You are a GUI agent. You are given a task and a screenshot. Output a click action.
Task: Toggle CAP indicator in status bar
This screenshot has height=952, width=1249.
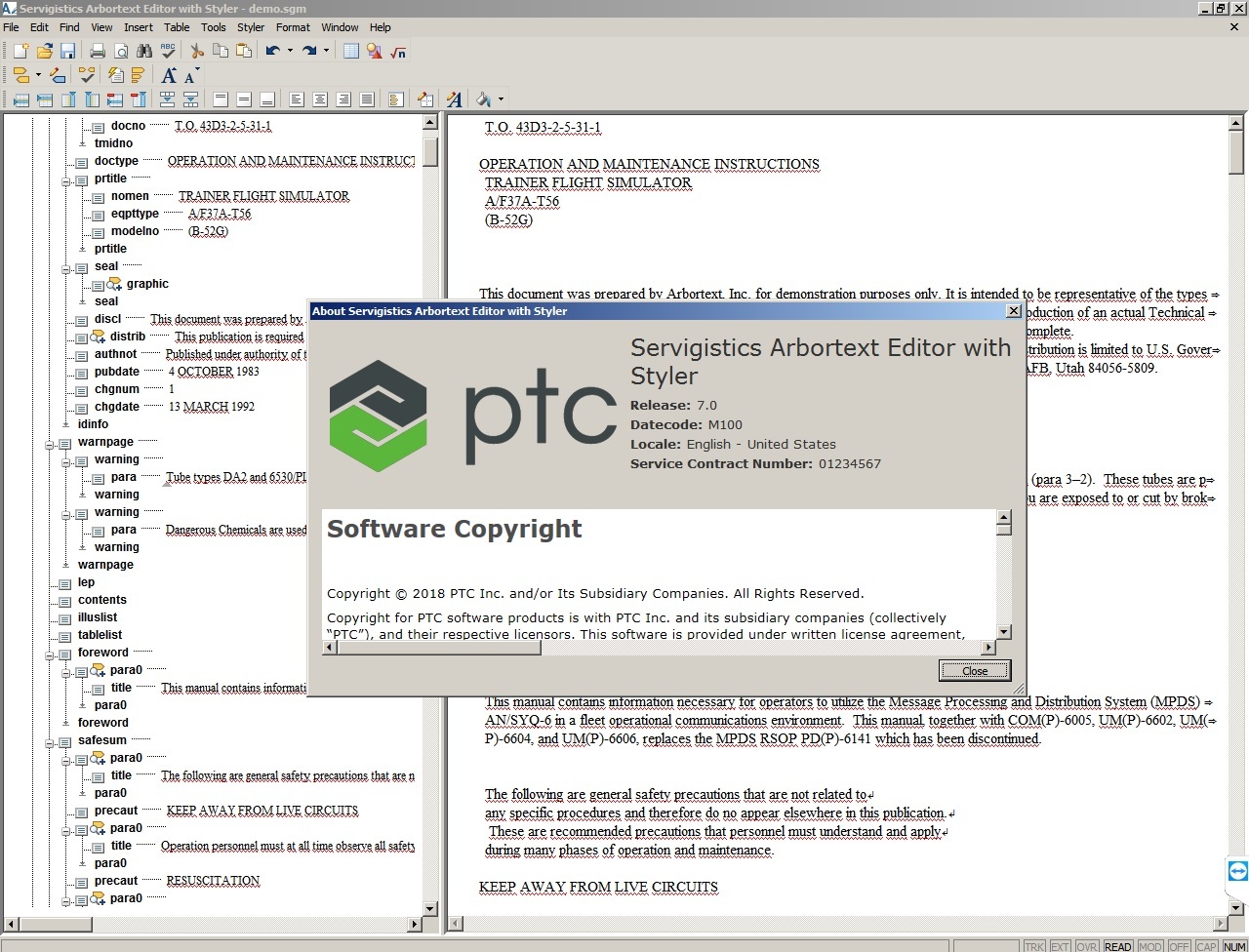pyautogui.click(x=1206, y=946)
